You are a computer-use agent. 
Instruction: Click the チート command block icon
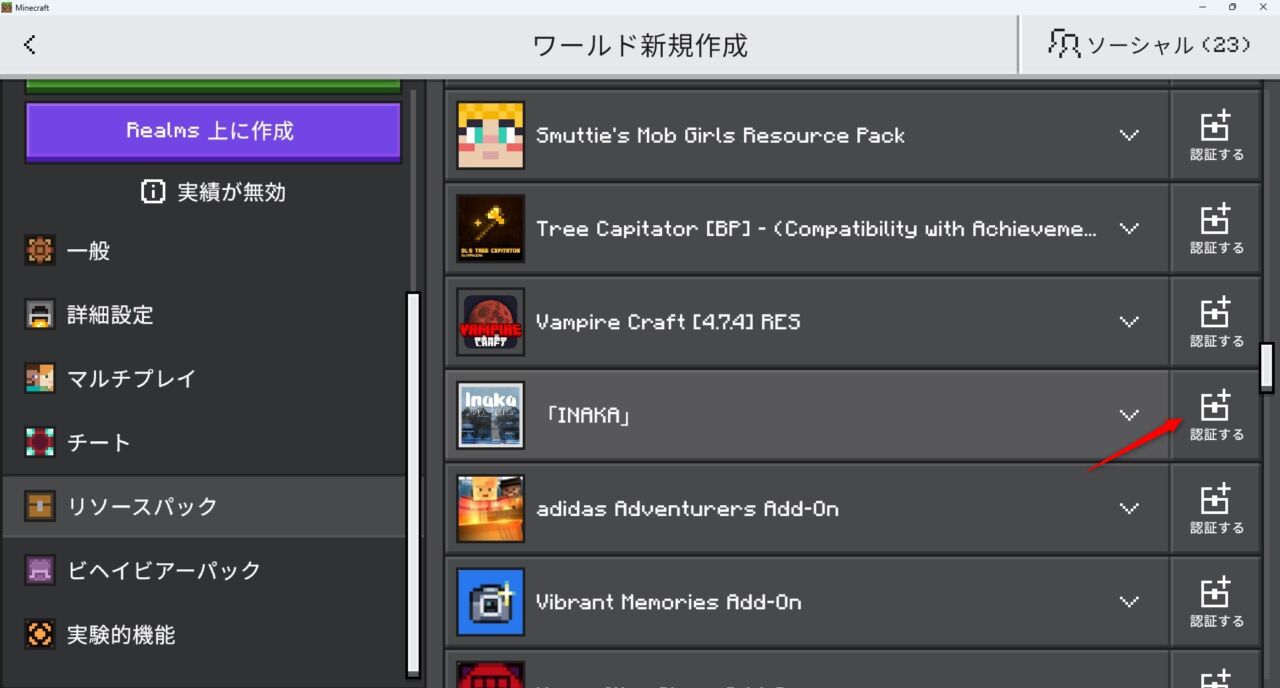tap(40, 443)
